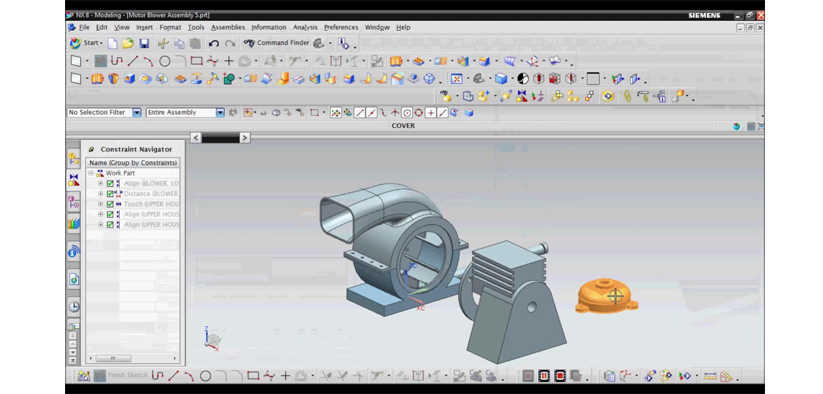Image resolution: width=823 pixels, height=394 pixels.
Task: Uncheck the Distance (BLOWER constraint checkbox
Action: (x=110, y=194)
